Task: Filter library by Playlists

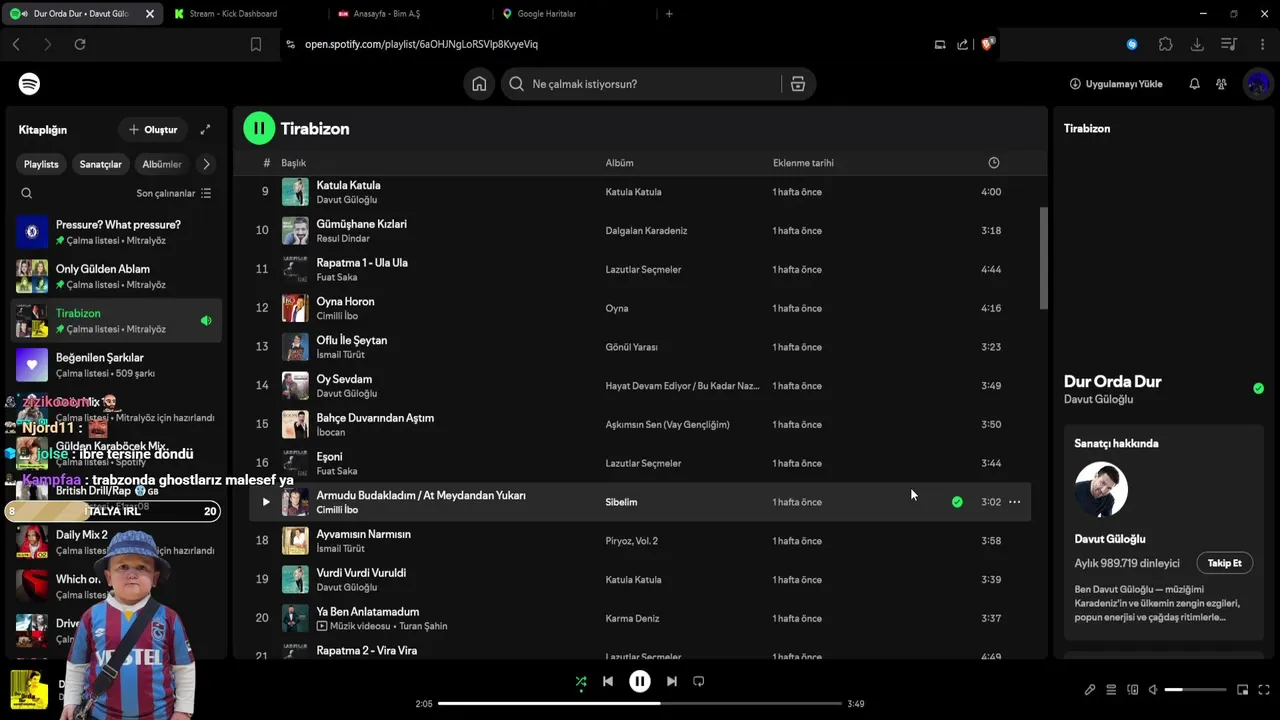Action: pos(41,164)
